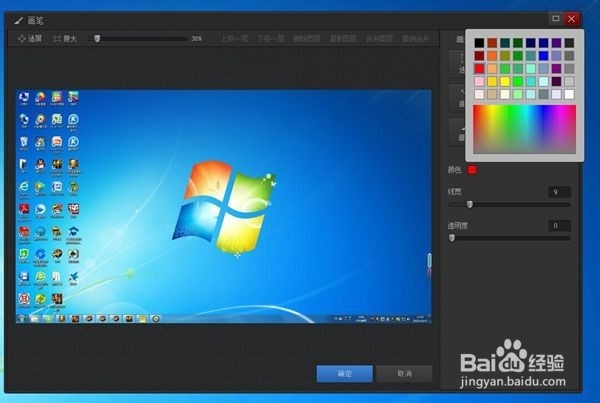Screen dimensions: 600x403
Task: Click the 删除图层 delete layer item
Action: (x=307, y=39)
